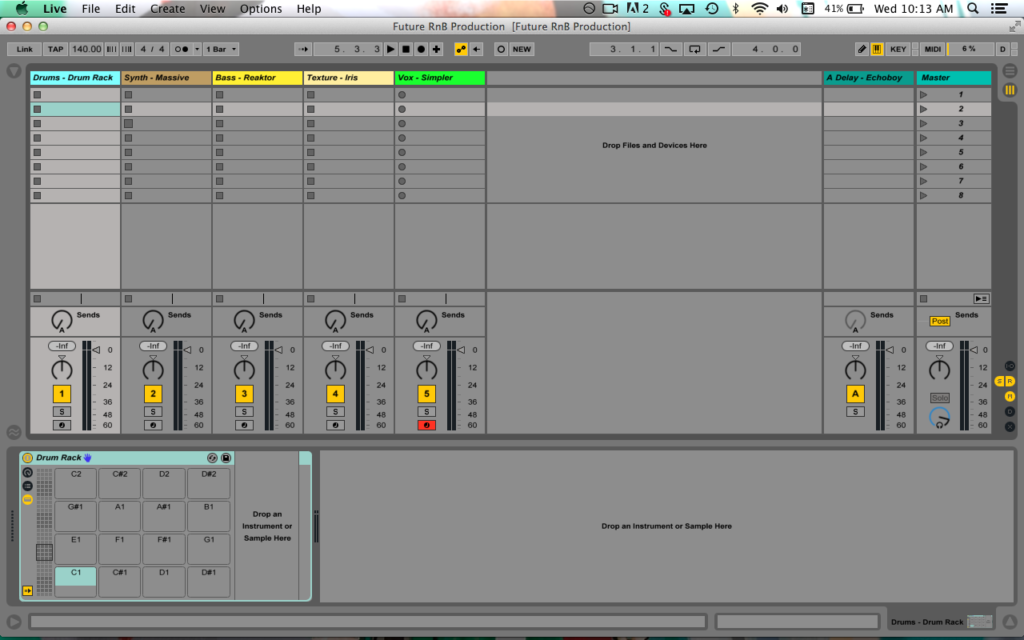1024x640 pixels.
Task: Toggle the Loop switch in the transport
Action: [x=694, y=49]
